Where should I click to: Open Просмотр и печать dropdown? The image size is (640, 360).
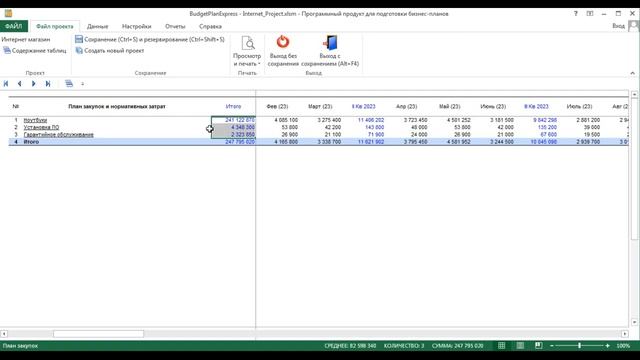(x=247, y=51)
